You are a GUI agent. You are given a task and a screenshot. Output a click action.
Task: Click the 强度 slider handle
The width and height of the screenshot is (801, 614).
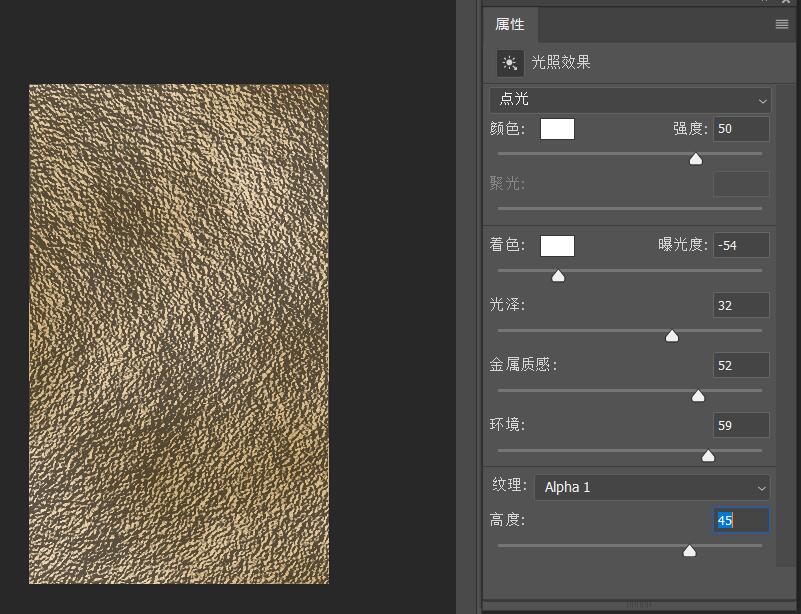695,159
